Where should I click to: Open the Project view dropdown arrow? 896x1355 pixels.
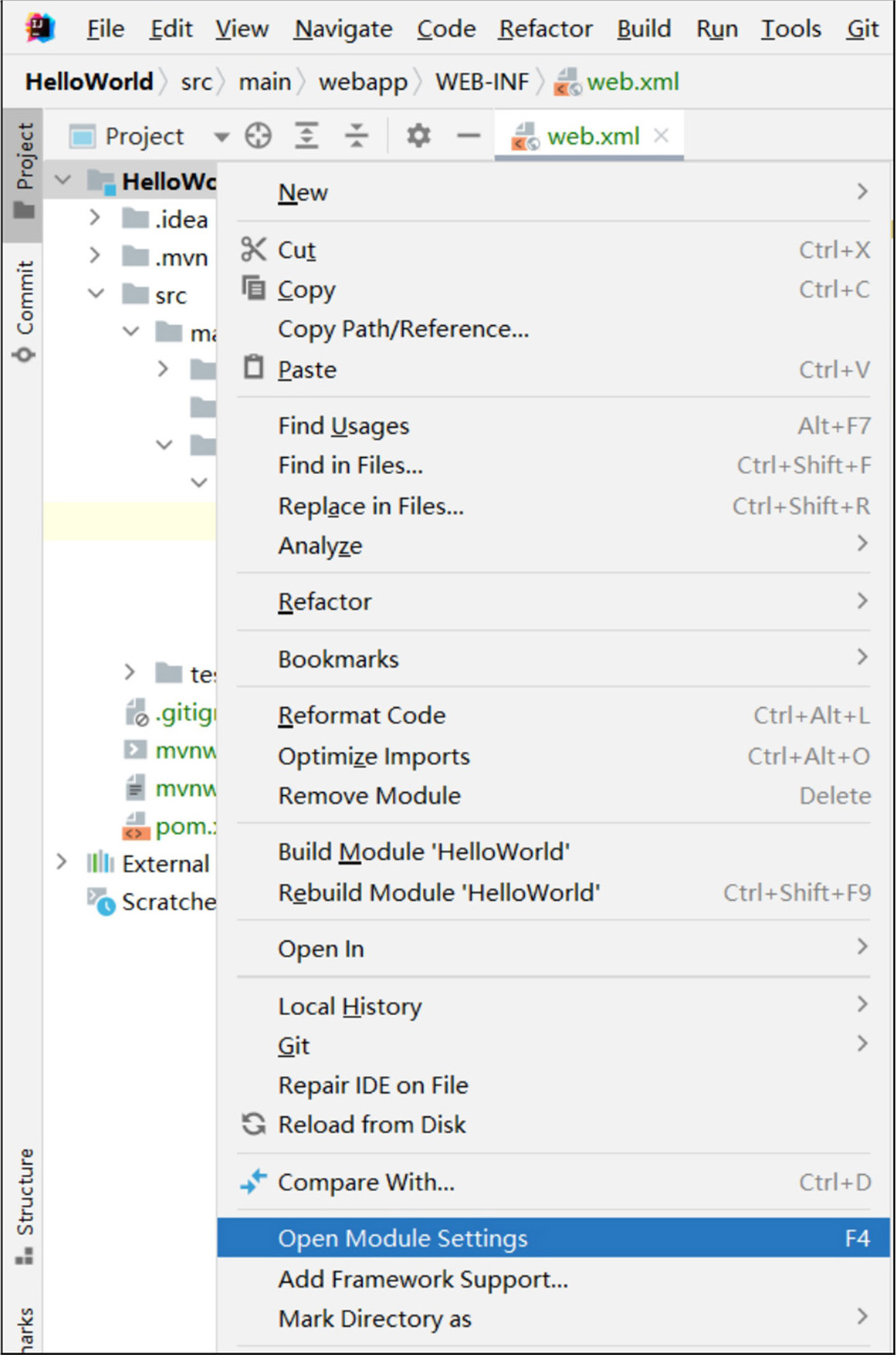click(x=221, y=137)
